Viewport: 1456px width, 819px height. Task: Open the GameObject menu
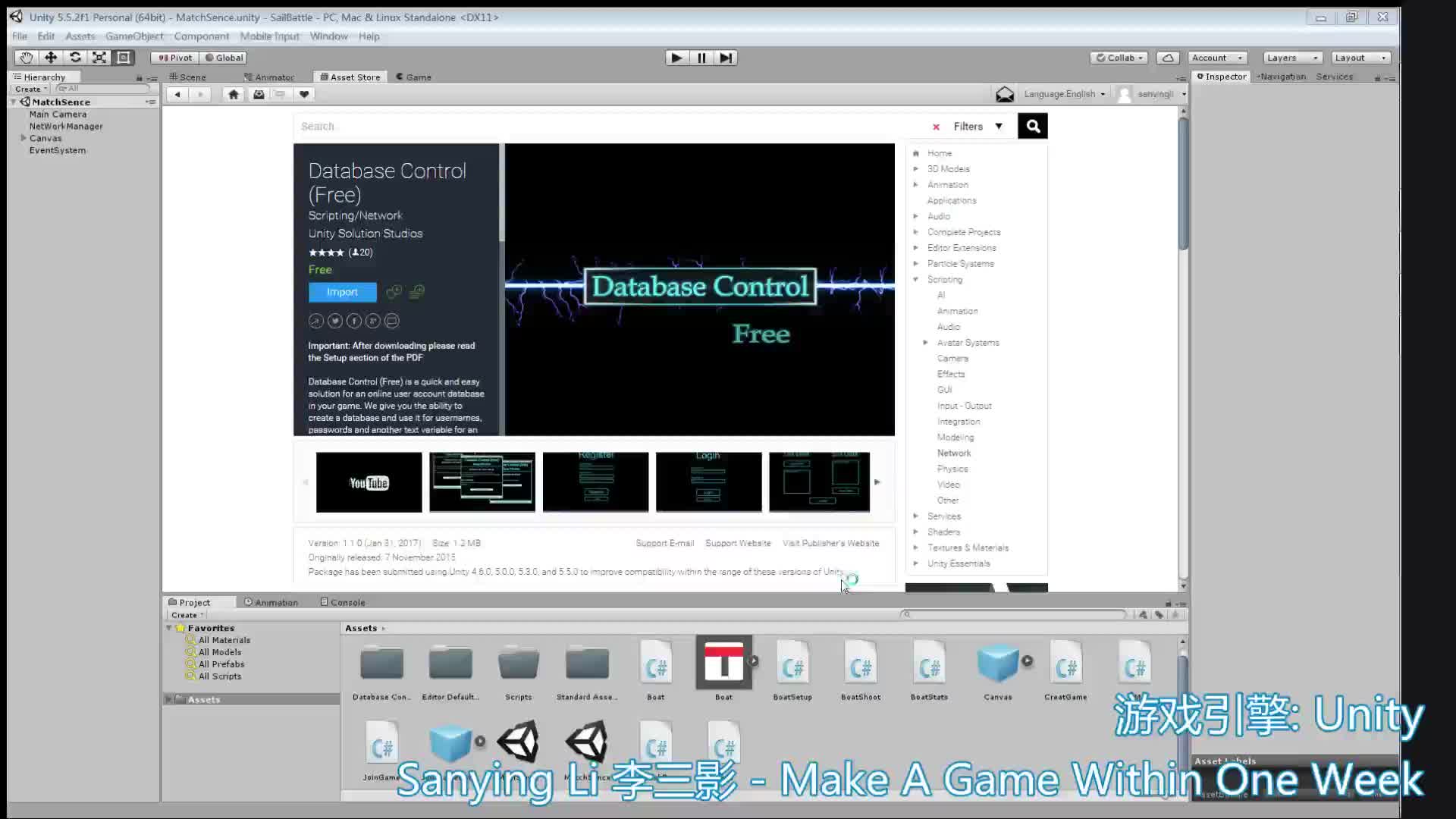[x=134, y=36]
